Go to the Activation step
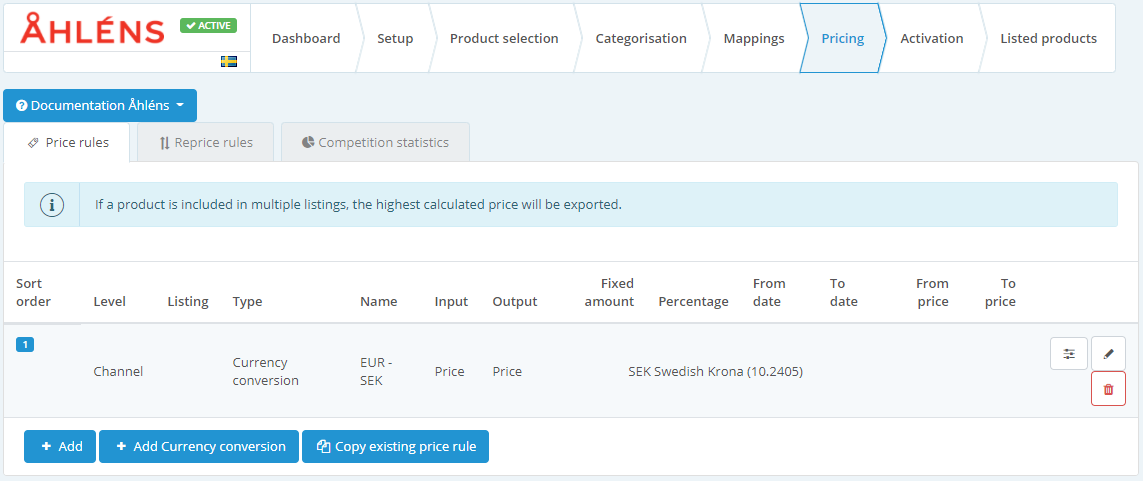Screen dimensions: 1143x481 [932, 39]
